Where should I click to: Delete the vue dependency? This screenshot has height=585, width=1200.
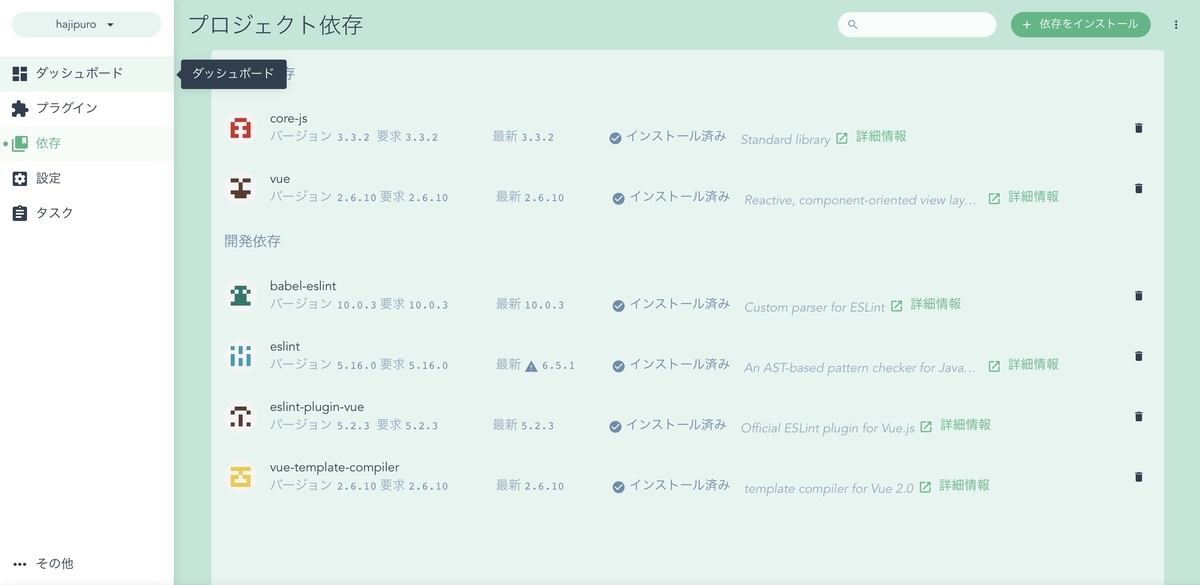[1138, 188]
